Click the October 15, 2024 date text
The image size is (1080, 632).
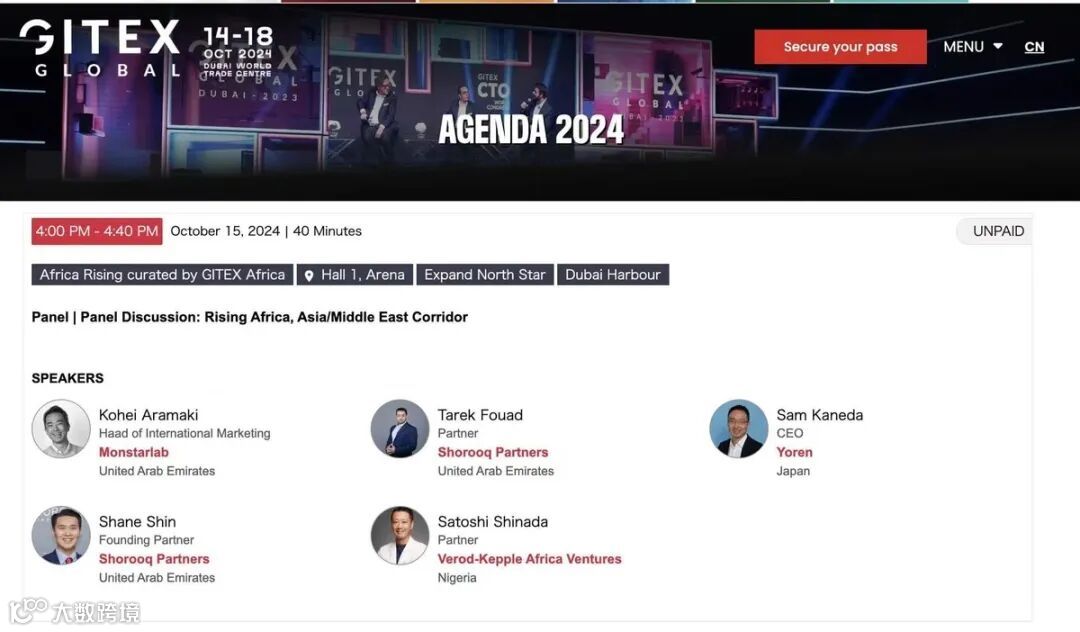coord(225,231)
